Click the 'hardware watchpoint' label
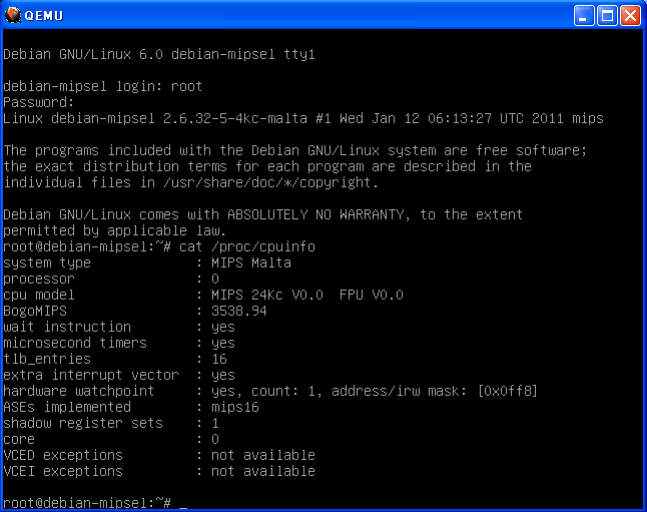 tap(79, 391)
